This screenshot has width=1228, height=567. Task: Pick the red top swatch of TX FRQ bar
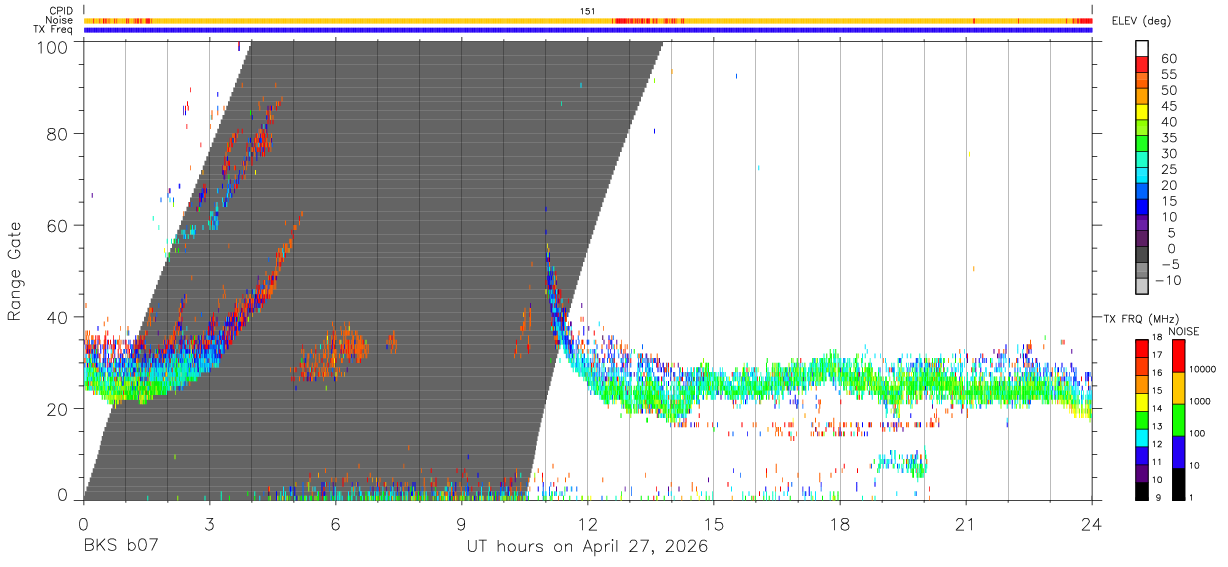1142,348
